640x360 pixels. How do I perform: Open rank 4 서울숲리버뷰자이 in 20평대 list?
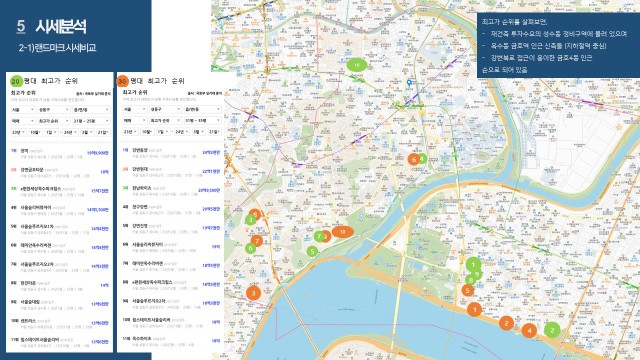click(60, 210)
